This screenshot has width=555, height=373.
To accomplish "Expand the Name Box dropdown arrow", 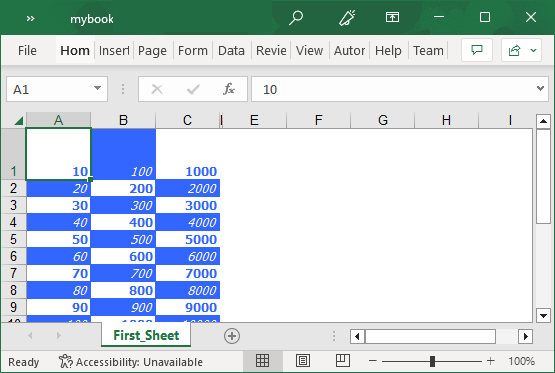I will (x=97, y=88).
